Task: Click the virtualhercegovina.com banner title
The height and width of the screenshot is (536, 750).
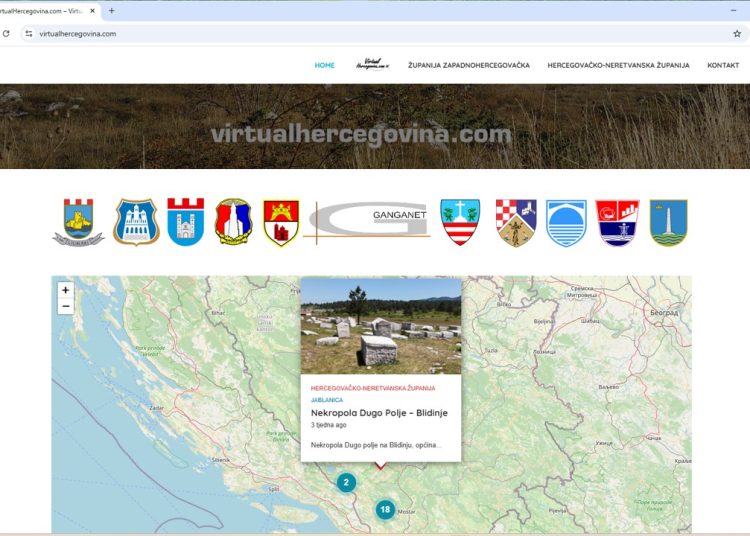Action: click(x=361, y=134)
